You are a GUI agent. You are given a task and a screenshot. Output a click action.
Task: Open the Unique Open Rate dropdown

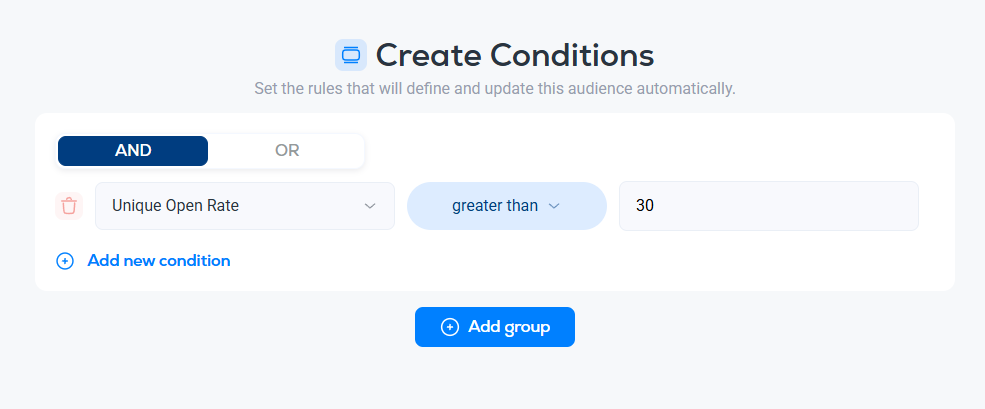245,206
